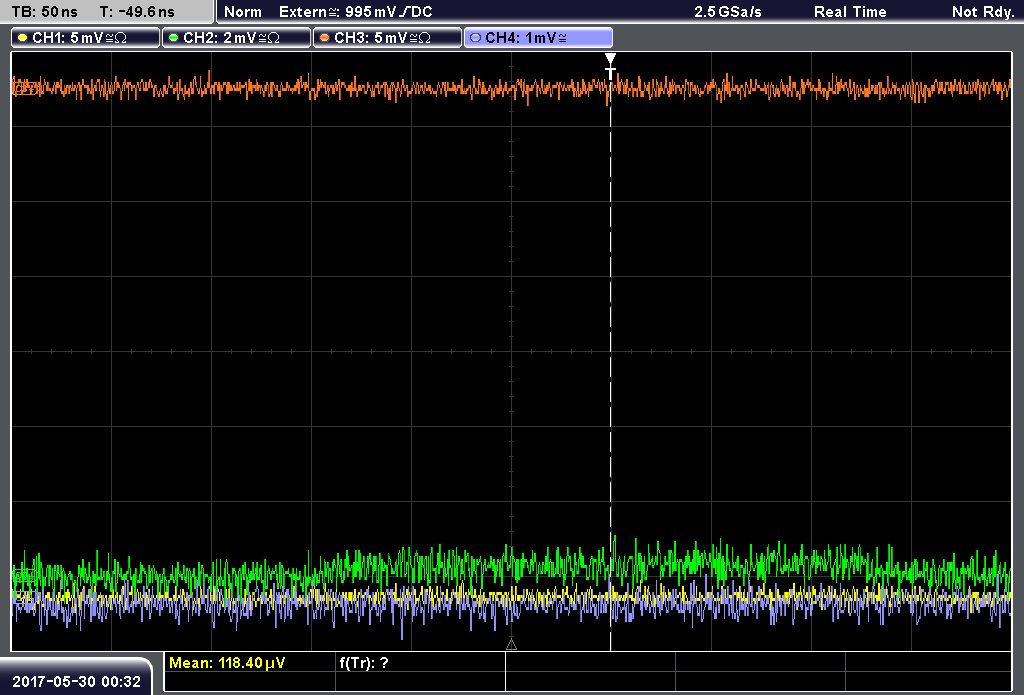This screenshot has width=1024, height=695.
Task: Click the orange CH3 indicator dot
Action: click(325, 38)
